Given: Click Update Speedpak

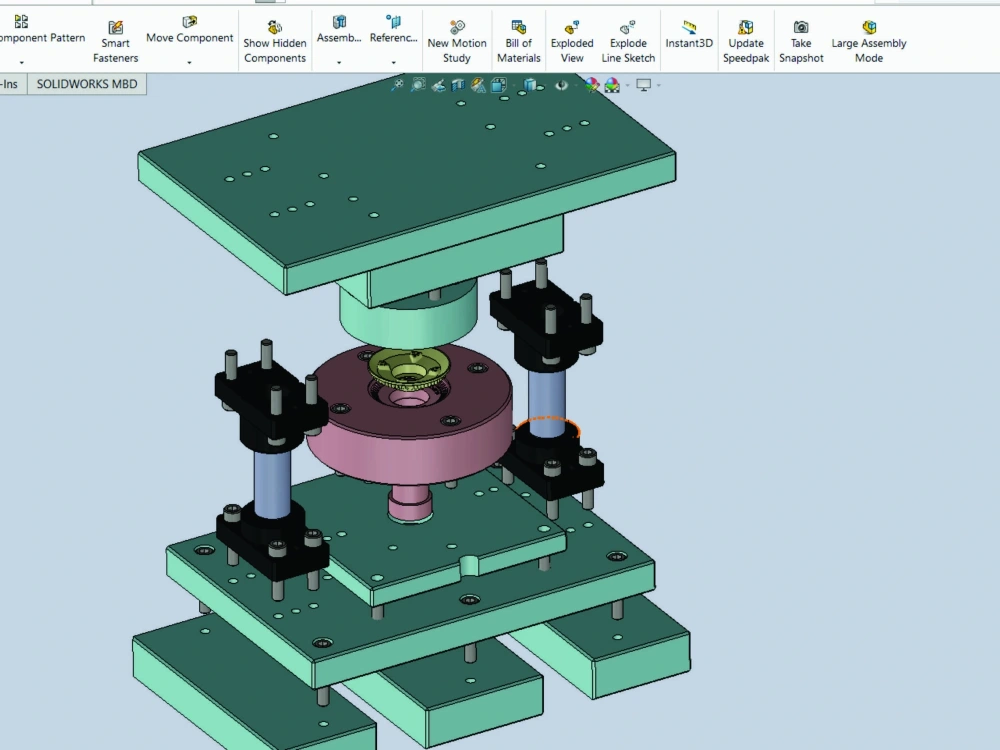Looking at the screenshot, I should pos(746,40).
